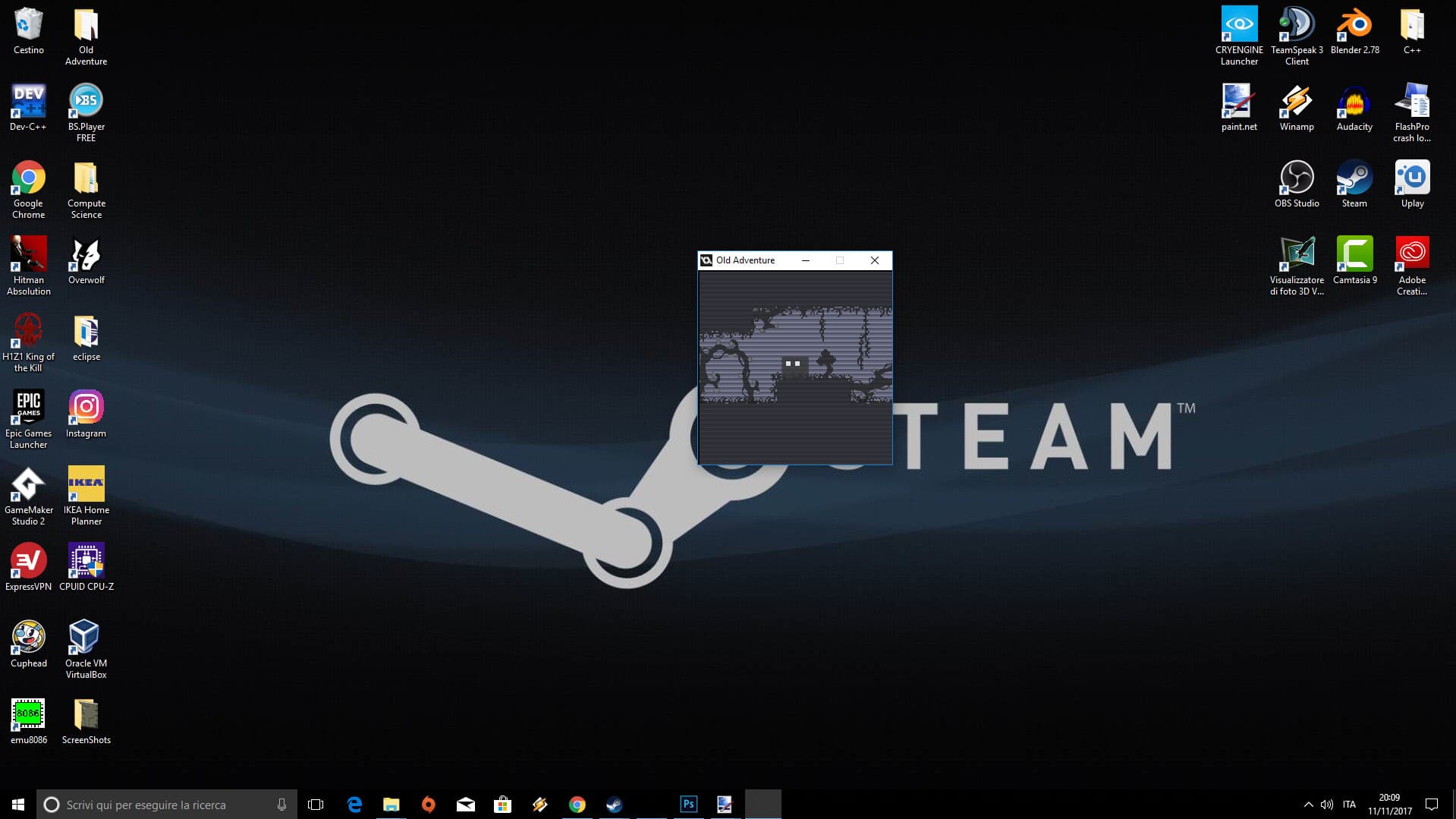Open File Explorer from the taskbar
1456x819 pixels.
pyautogui.click(x=392, y=804)
